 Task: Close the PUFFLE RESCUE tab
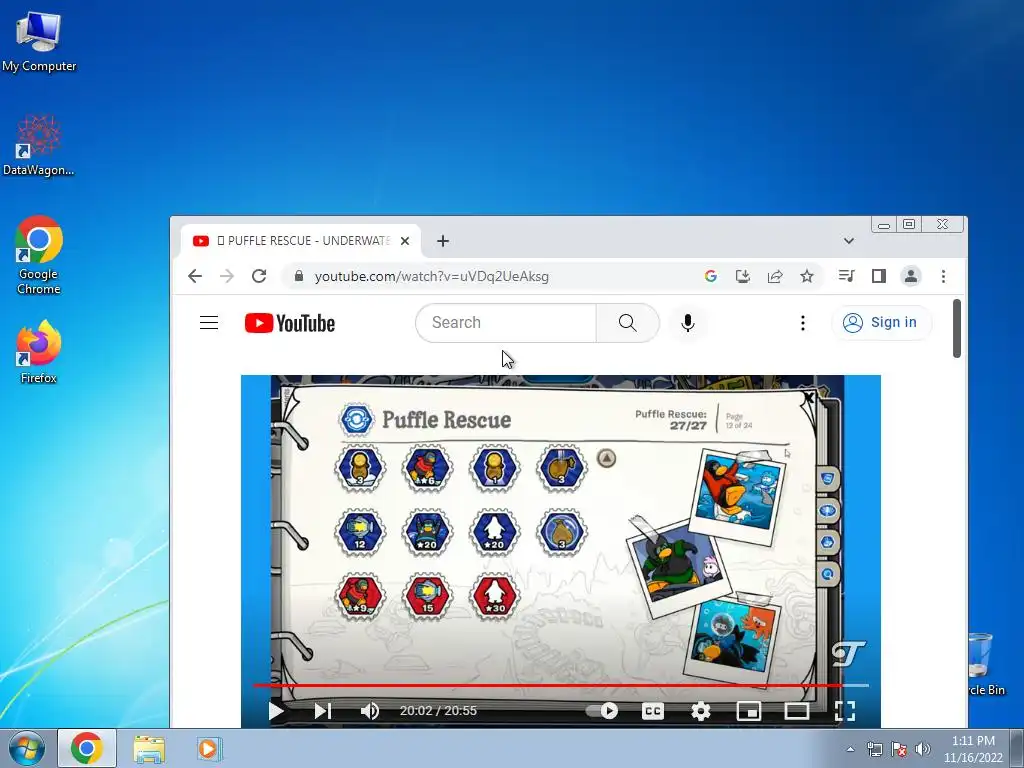point(405,241)
